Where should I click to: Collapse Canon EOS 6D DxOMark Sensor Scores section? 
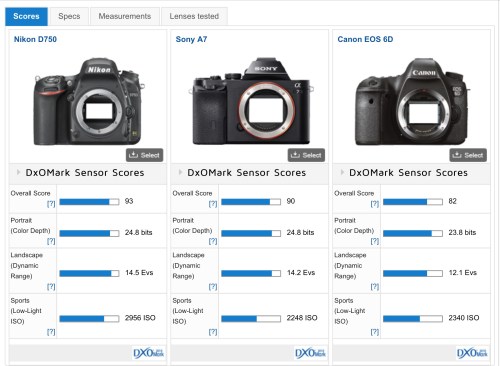[x=342, y=172]
